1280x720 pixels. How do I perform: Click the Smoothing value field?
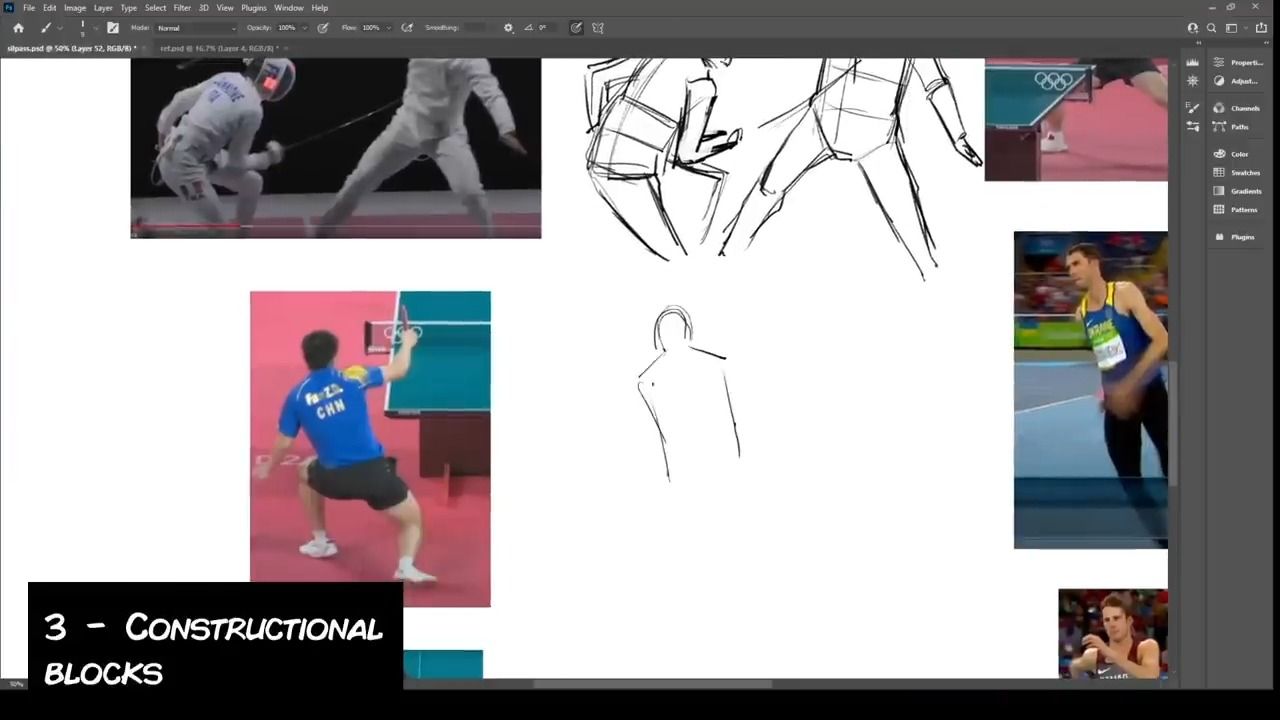coord(476,28)
